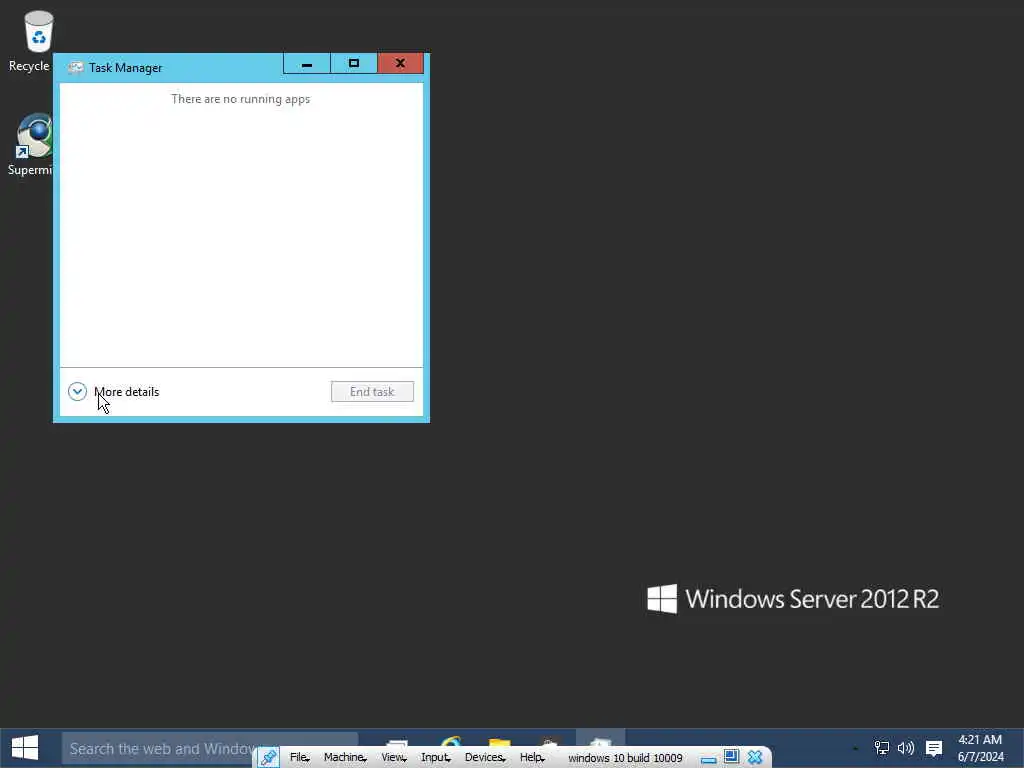Open the Windows Start menu
The height and width of the screenshot is (768, 1024).
pyautogui.click(x=25, y=748)
